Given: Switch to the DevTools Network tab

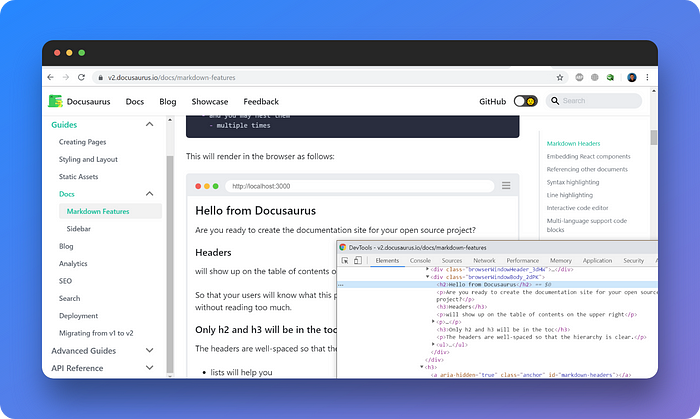Looking at the screenshot, I should click(x=484, y=261).
